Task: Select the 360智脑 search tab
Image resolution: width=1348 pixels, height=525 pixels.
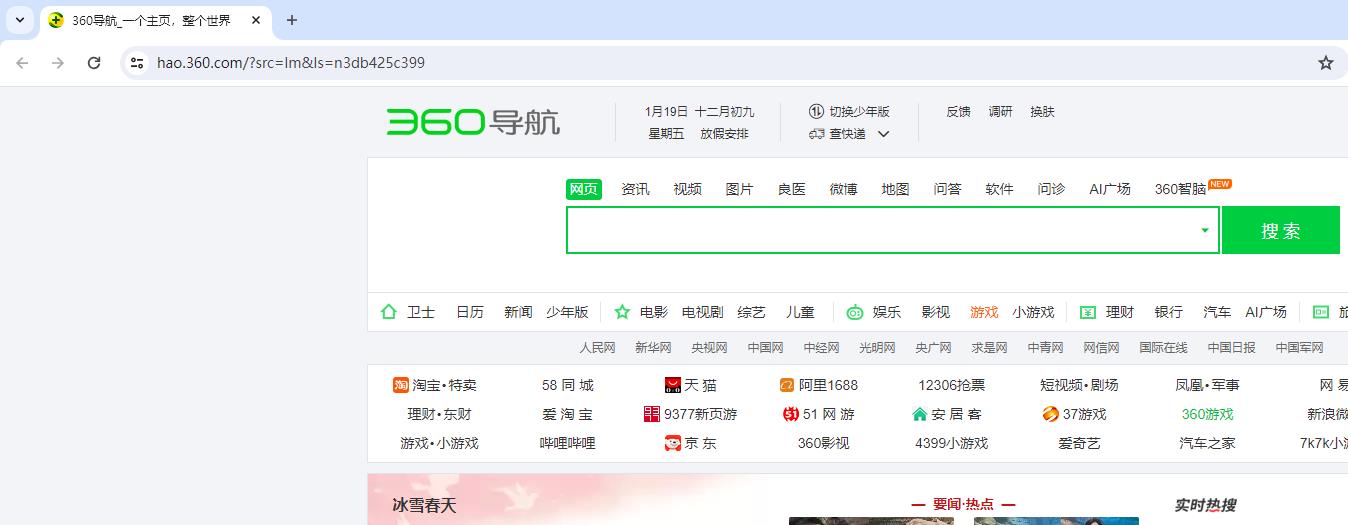Action: [x=1181, y=189]
